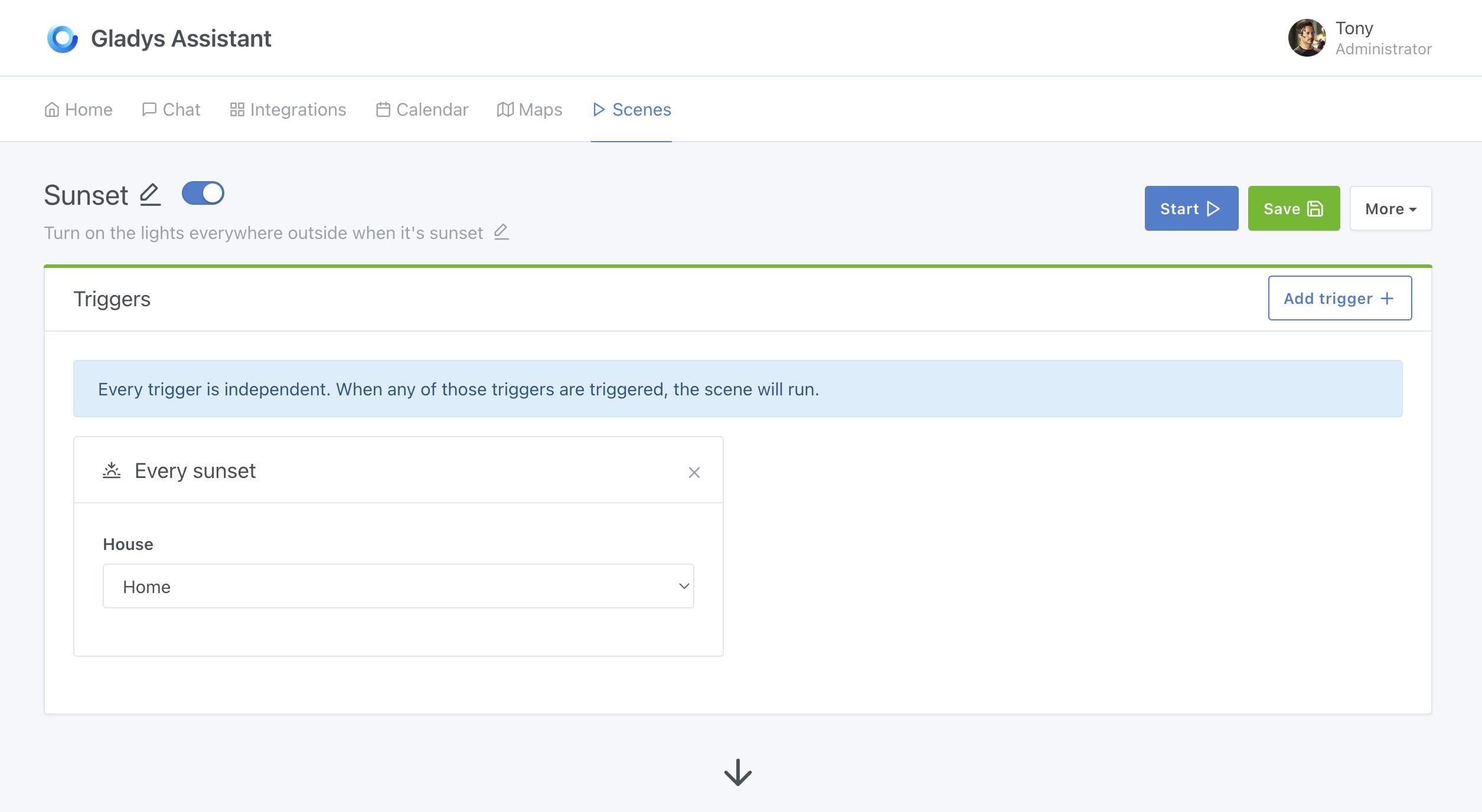Open the Chat tab

(x=171, y=110)
